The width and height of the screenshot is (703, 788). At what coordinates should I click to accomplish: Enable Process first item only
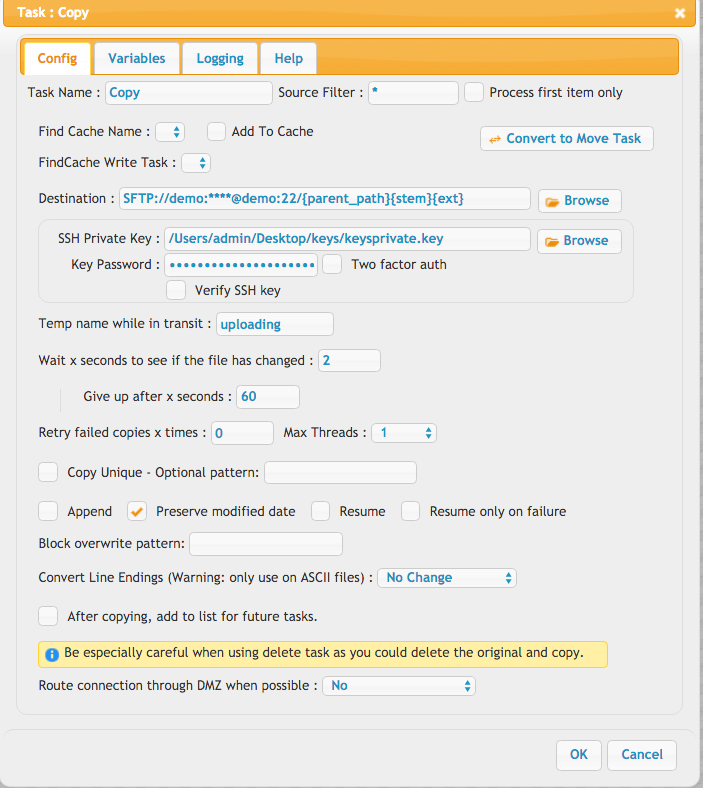[x=474, y=92]
